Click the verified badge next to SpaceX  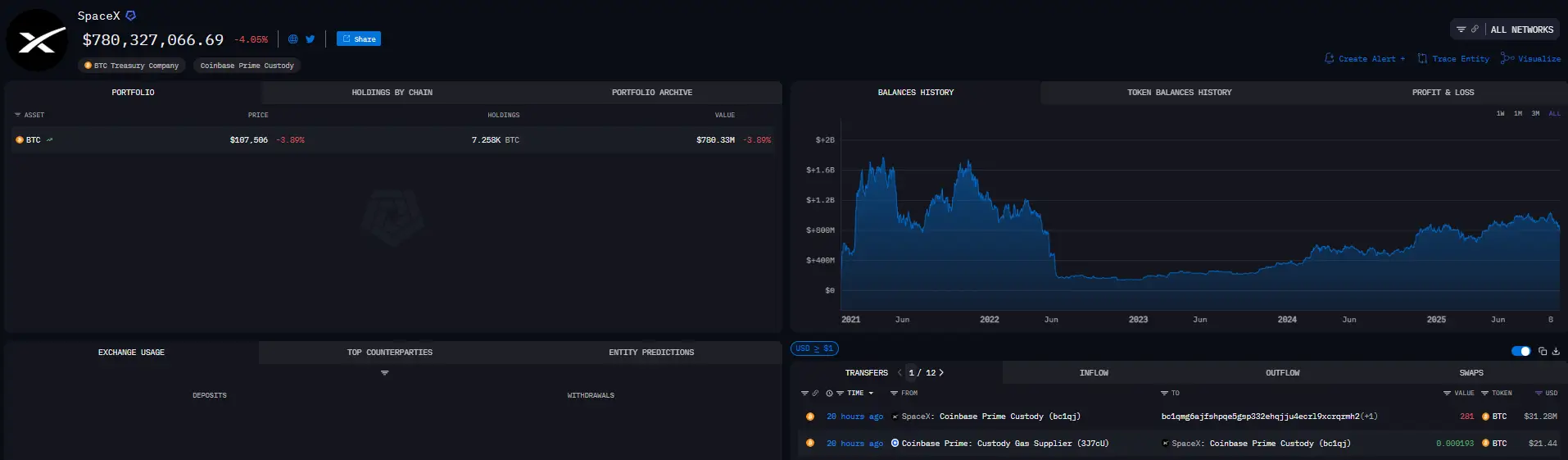coord(130,16)
